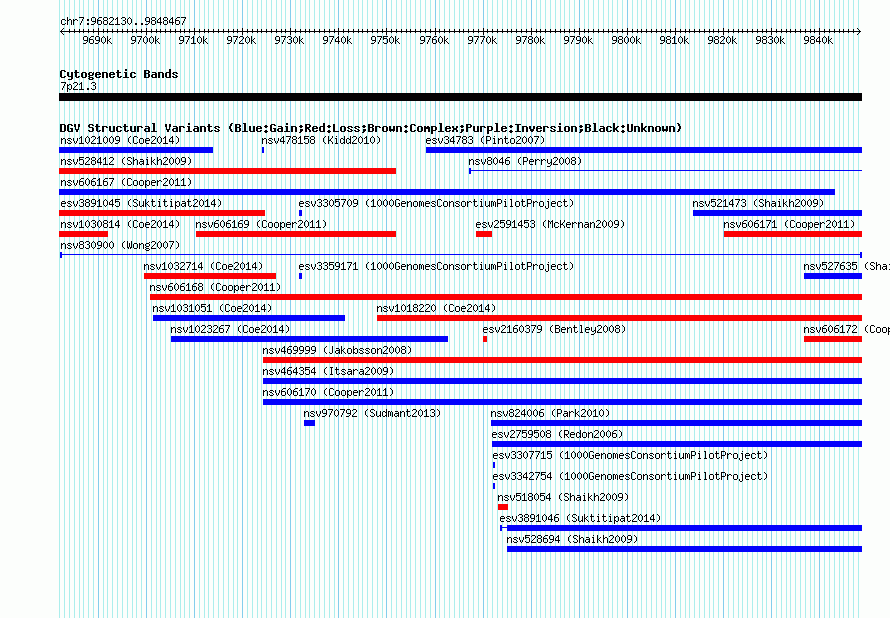The height and width of the screenshot is (618, 890).
Task: Open the nsv1023267 (Coe2014) variant label
Action: point(230,329)
